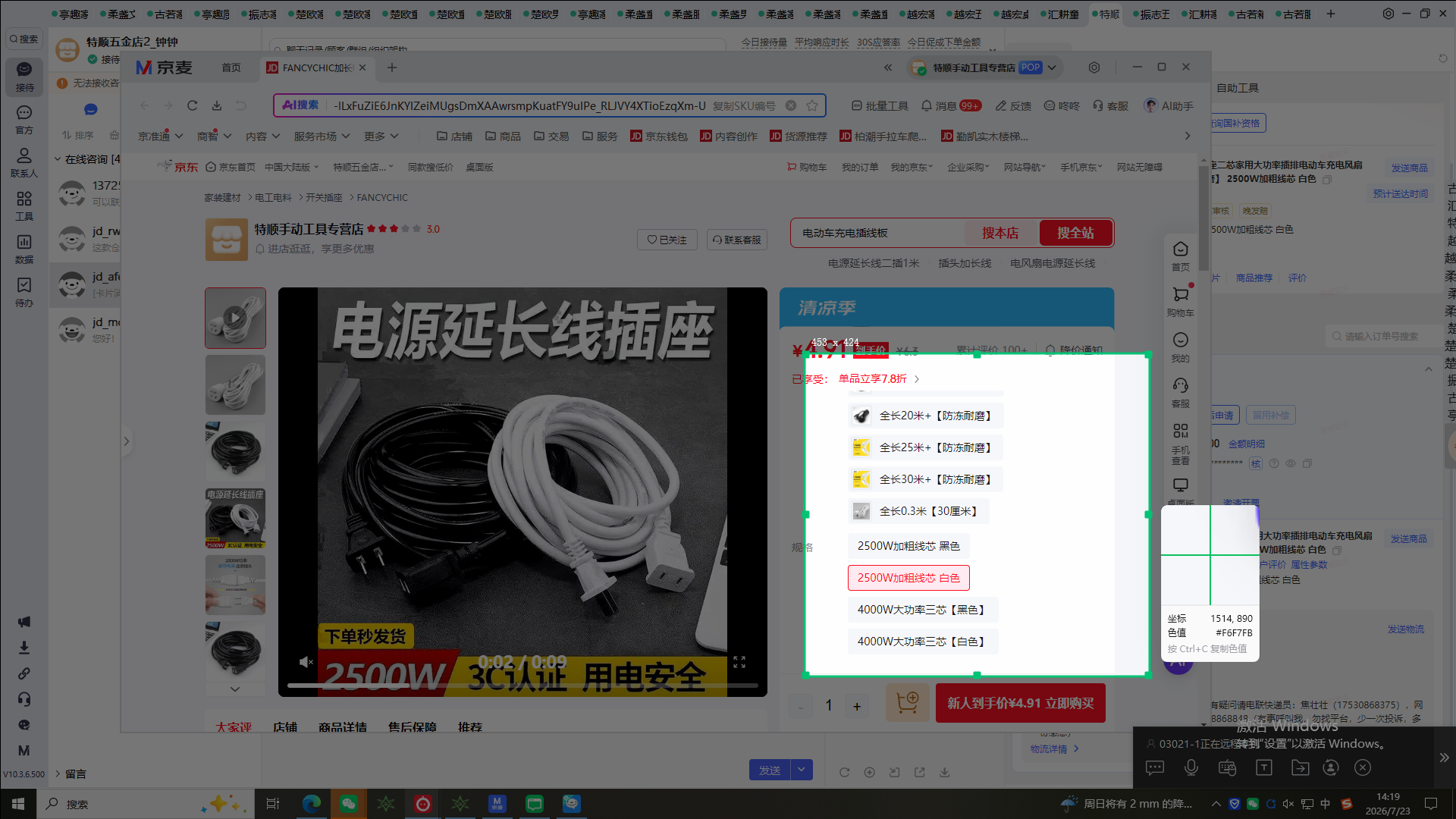The width and height of the screenshot is (1456, 819).
Task: Open the 特顺手动工具专营店 store switcher dropdown
Action: coord(985,67)
